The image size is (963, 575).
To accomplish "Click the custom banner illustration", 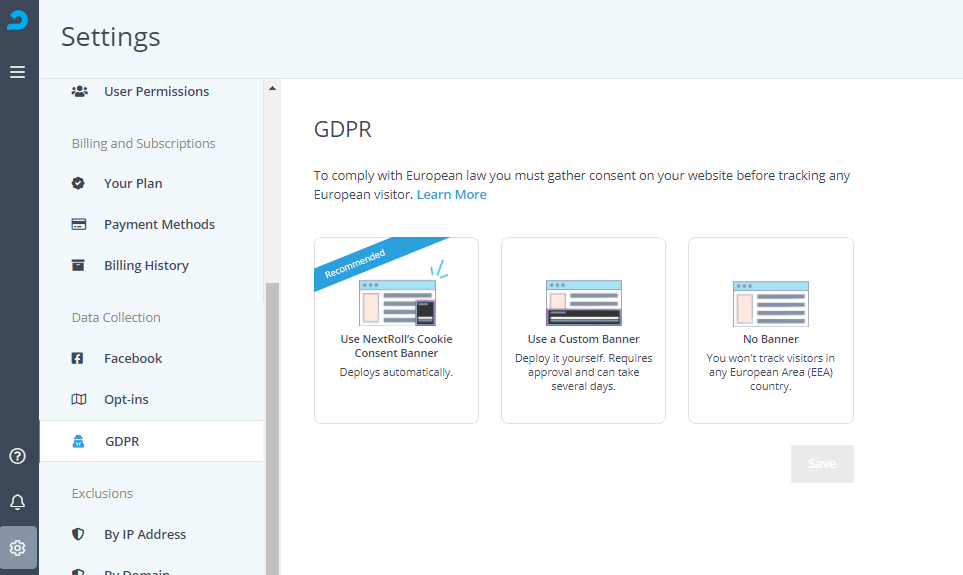I will (583, 302).
